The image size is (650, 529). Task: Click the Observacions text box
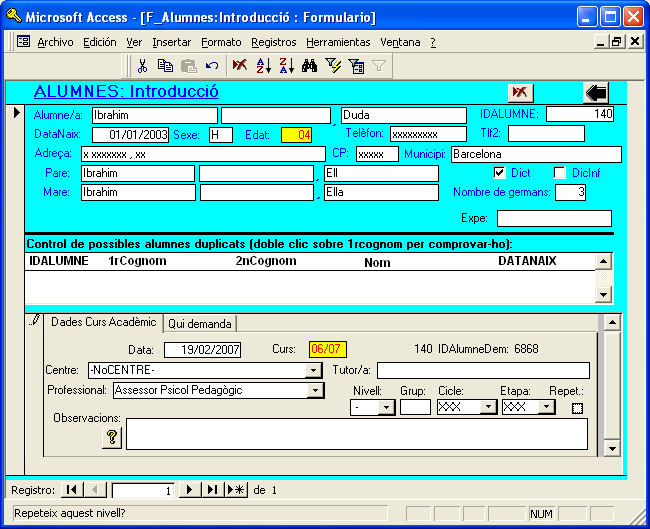[x=357, y=434]
